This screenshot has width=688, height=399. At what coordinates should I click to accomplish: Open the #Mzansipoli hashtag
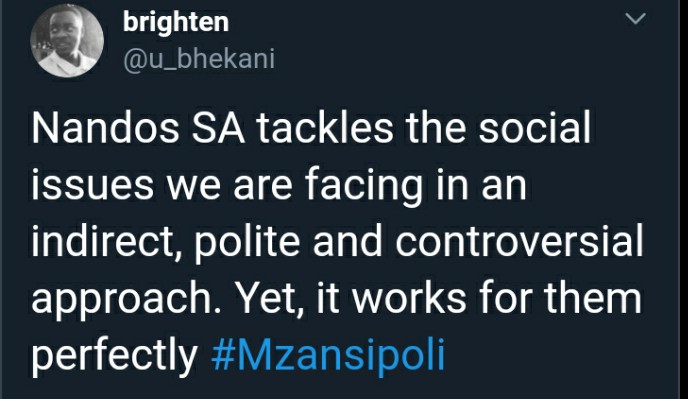pos(328,355)
